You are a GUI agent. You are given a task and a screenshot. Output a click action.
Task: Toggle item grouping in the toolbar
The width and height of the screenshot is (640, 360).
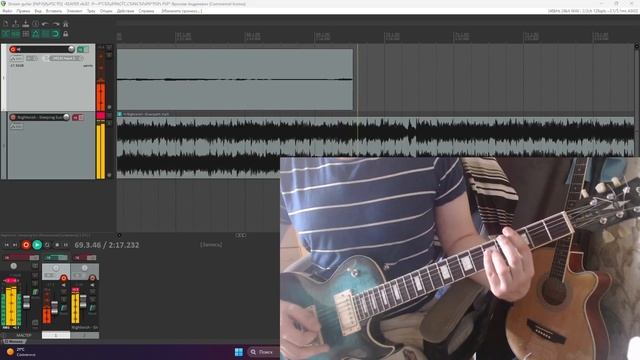[16, 34]
